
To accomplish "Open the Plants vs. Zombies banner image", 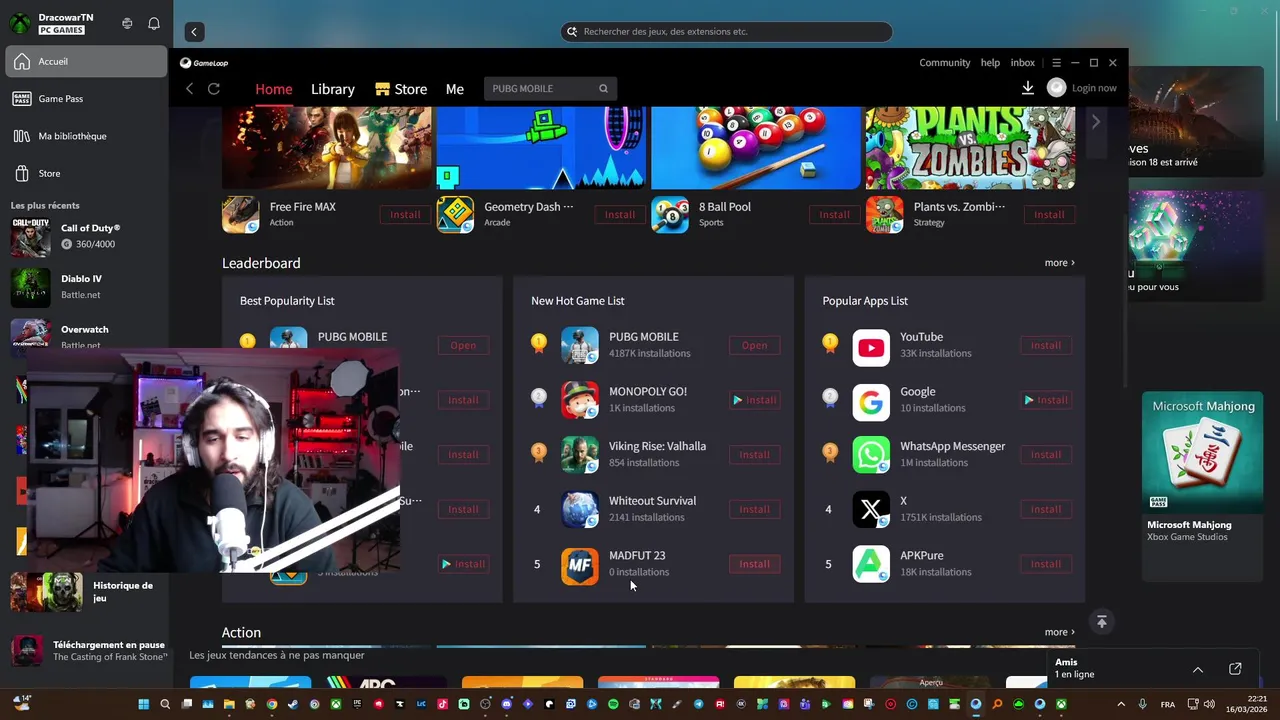I will pyautogui.click(x=970, y=148).
